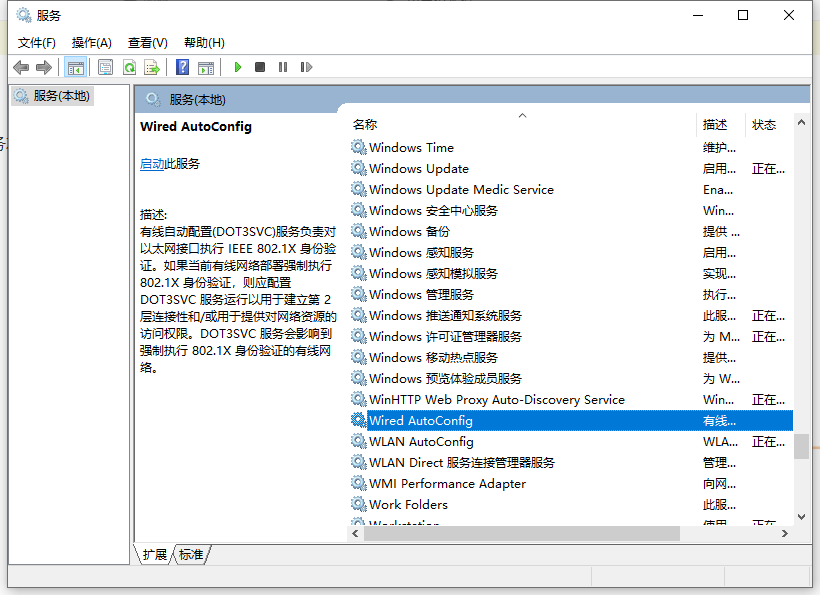Image resolution: width=820 pixels, height=595 pixels.
Task: Click the Forward arrow toolbar icon
Action: pos(44,67)
